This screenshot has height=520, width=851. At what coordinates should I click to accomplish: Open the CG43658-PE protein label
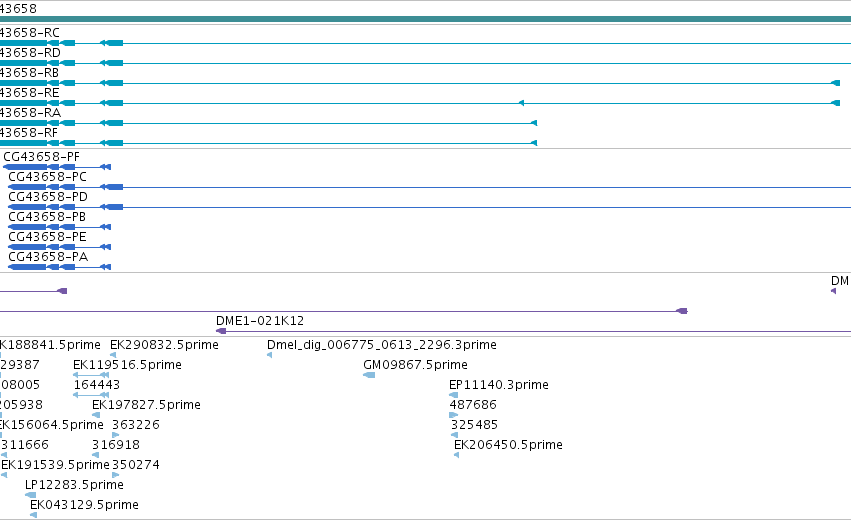tap(47, 237)
